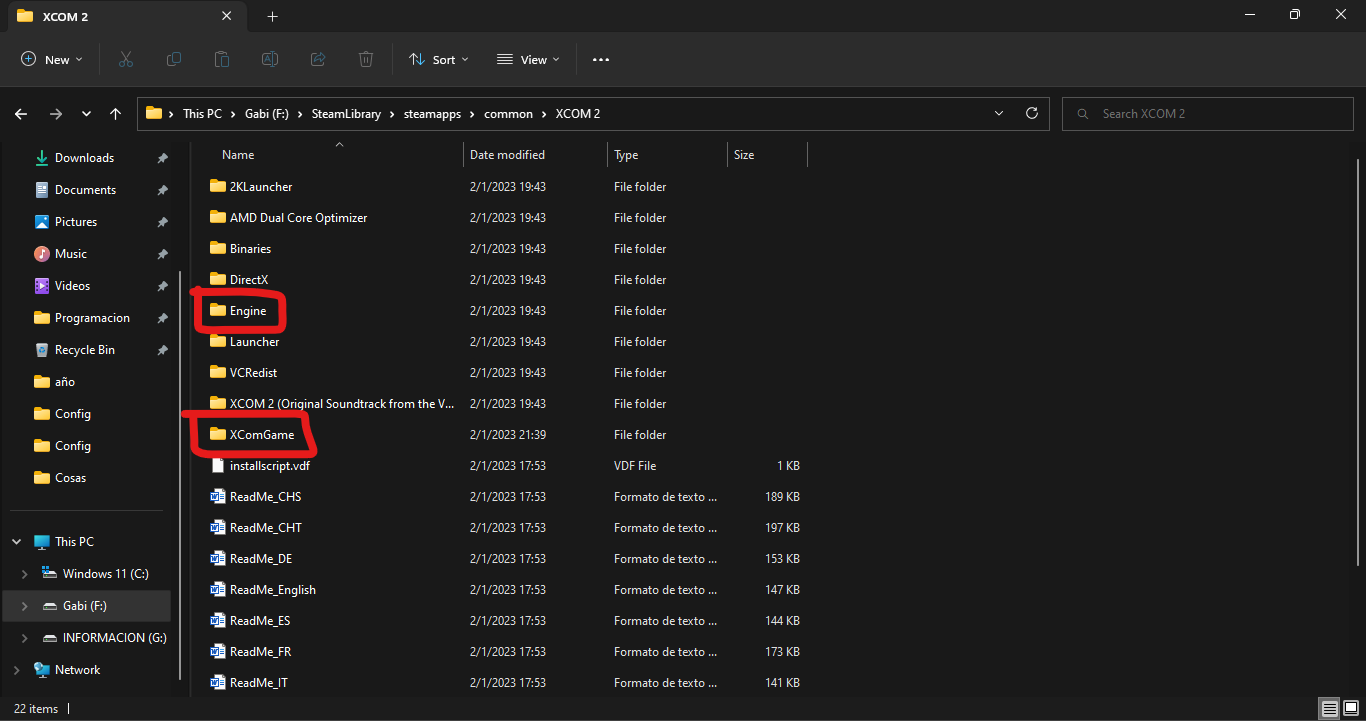Switch to large thumbnails view icon
The image size is (1366, 721).
tap(1351, 709)
